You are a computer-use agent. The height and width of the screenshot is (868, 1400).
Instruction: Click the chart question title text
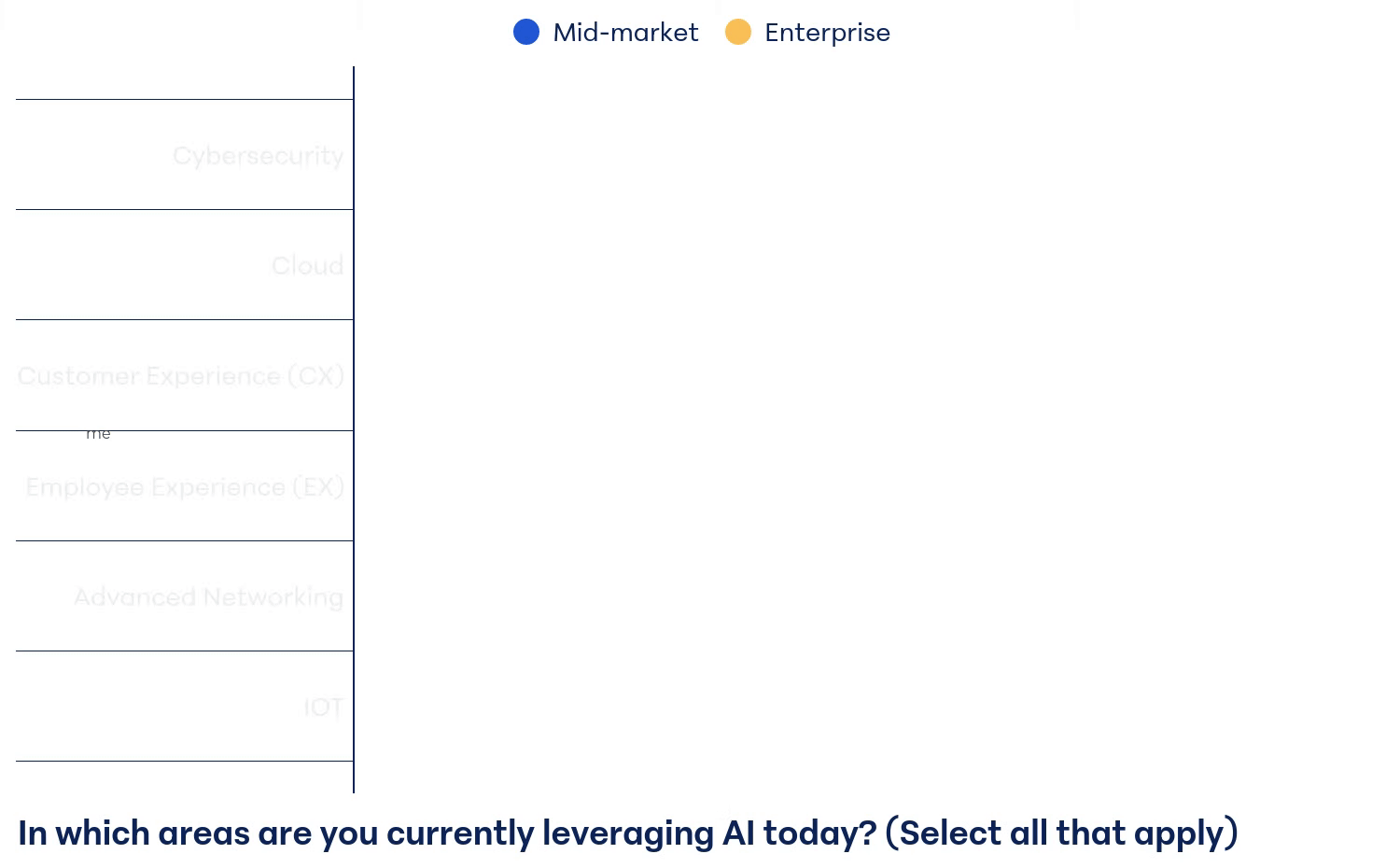[448, 833]
